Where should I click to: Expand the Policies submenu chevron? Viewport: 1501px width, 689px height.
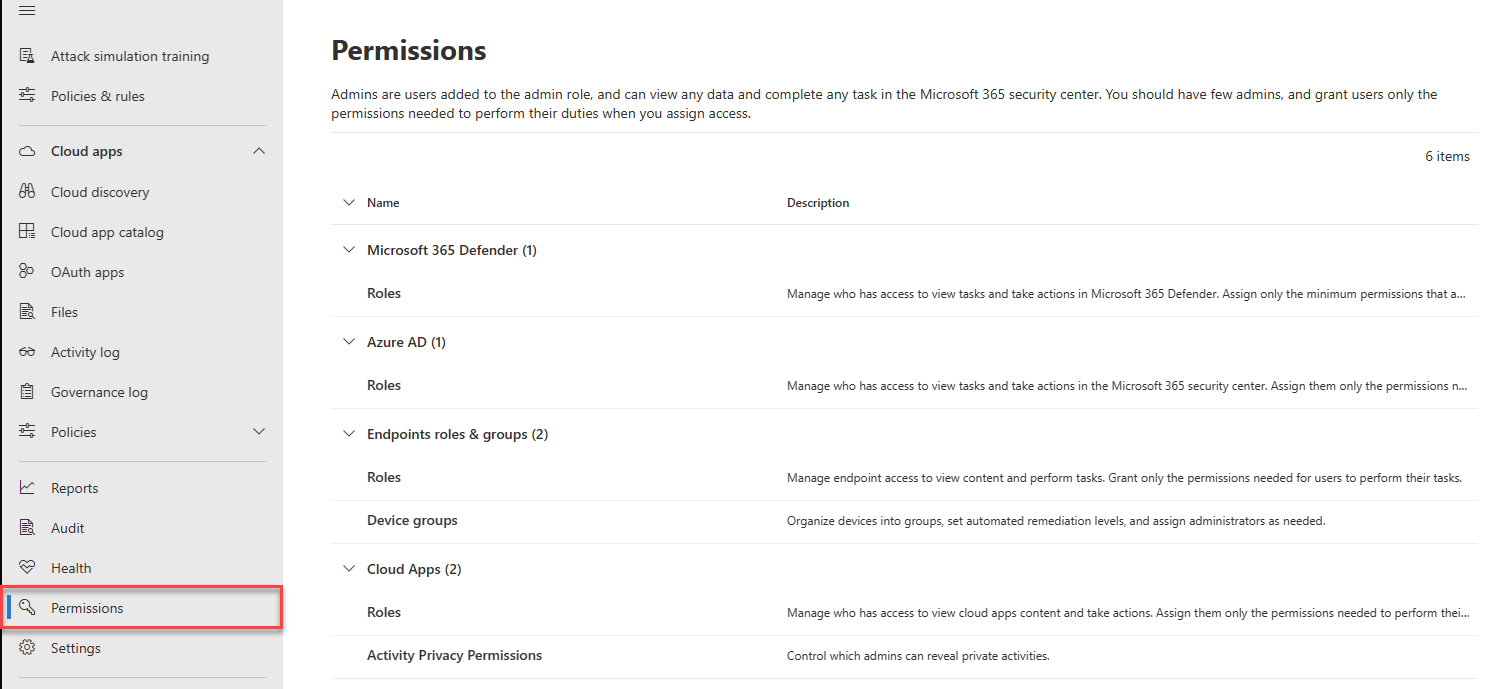(x=259, y=432)
